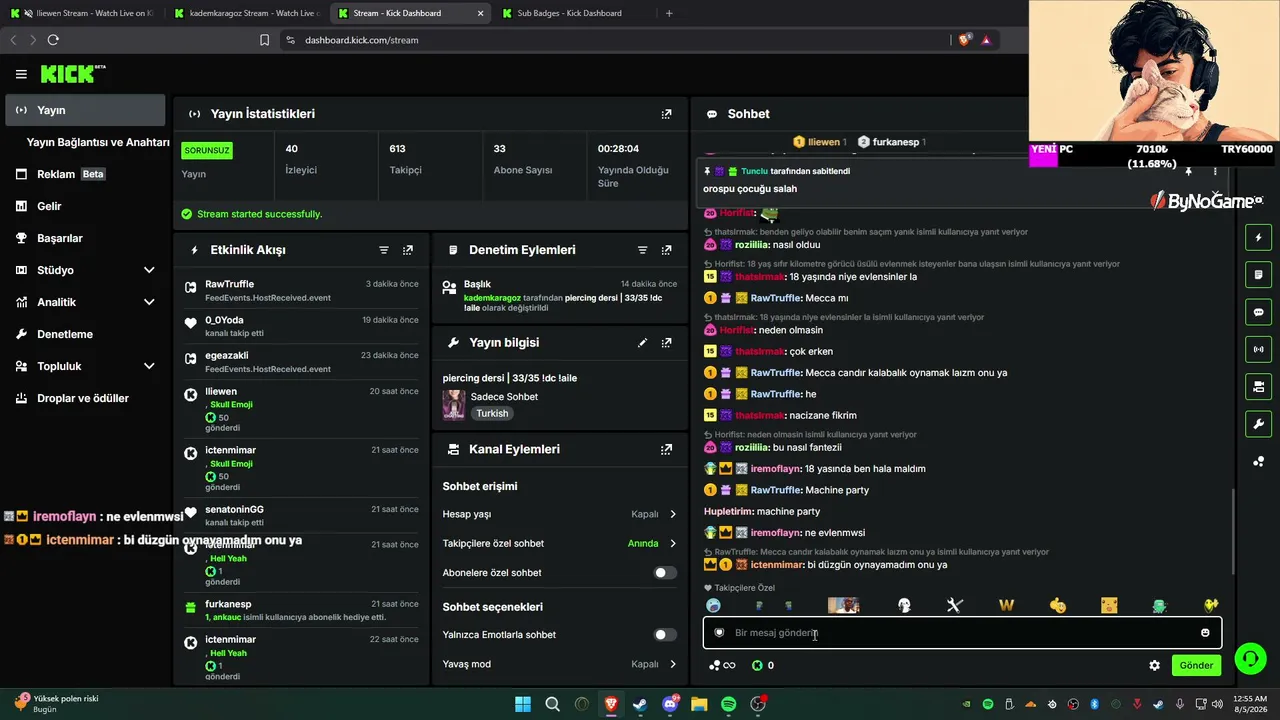This screenshot has width=1280, height=720.
Task: Select Yayın in the sidebar
Action: coord(85,110)
